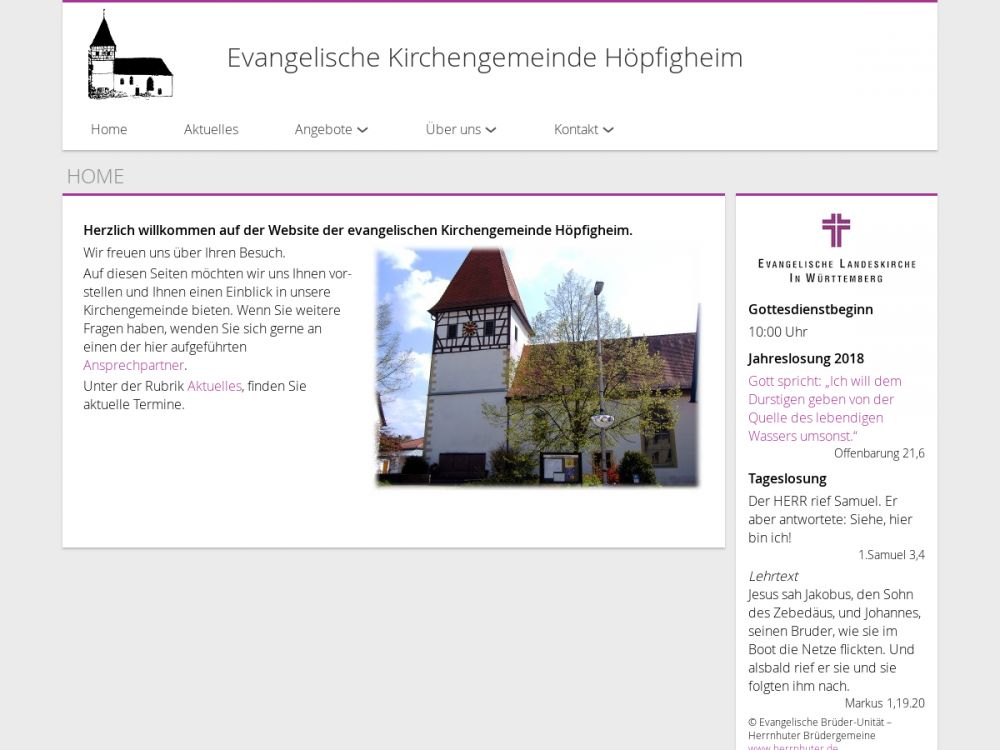Image resolution: width=1000 pixels, height=750 pixels.
Task: Open the Jahreslosung 2018 verse link
Action: (x=825, y=408)
